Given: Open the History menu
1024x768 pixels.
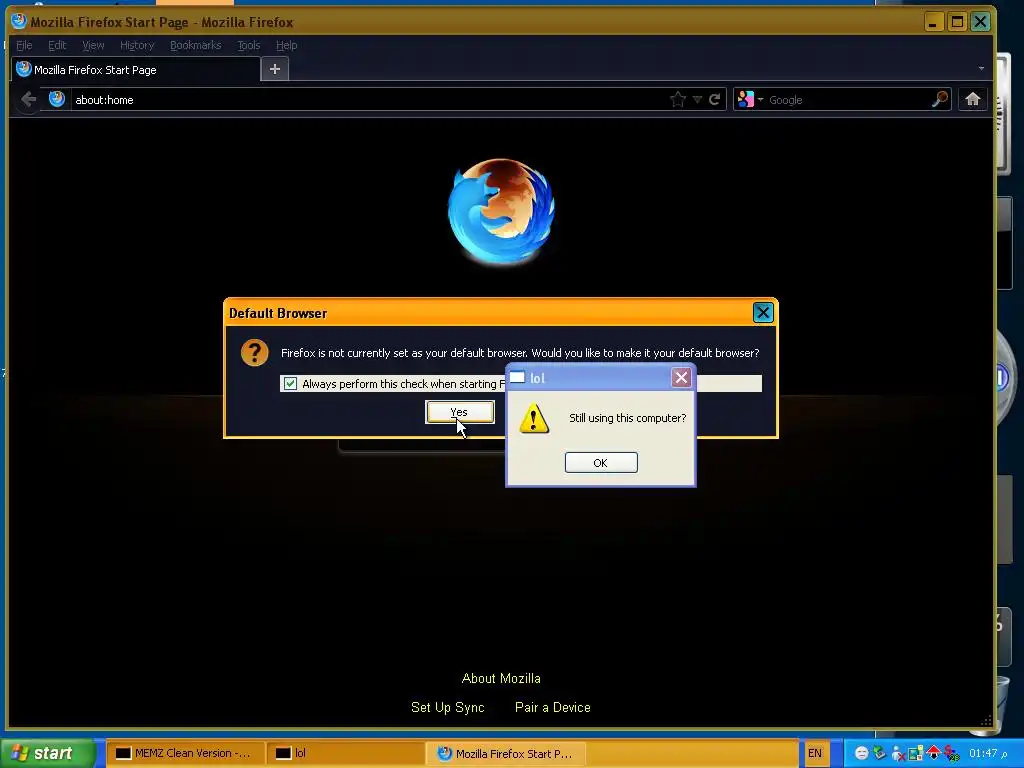Looking at the screenshot, I should pos(136,45).
